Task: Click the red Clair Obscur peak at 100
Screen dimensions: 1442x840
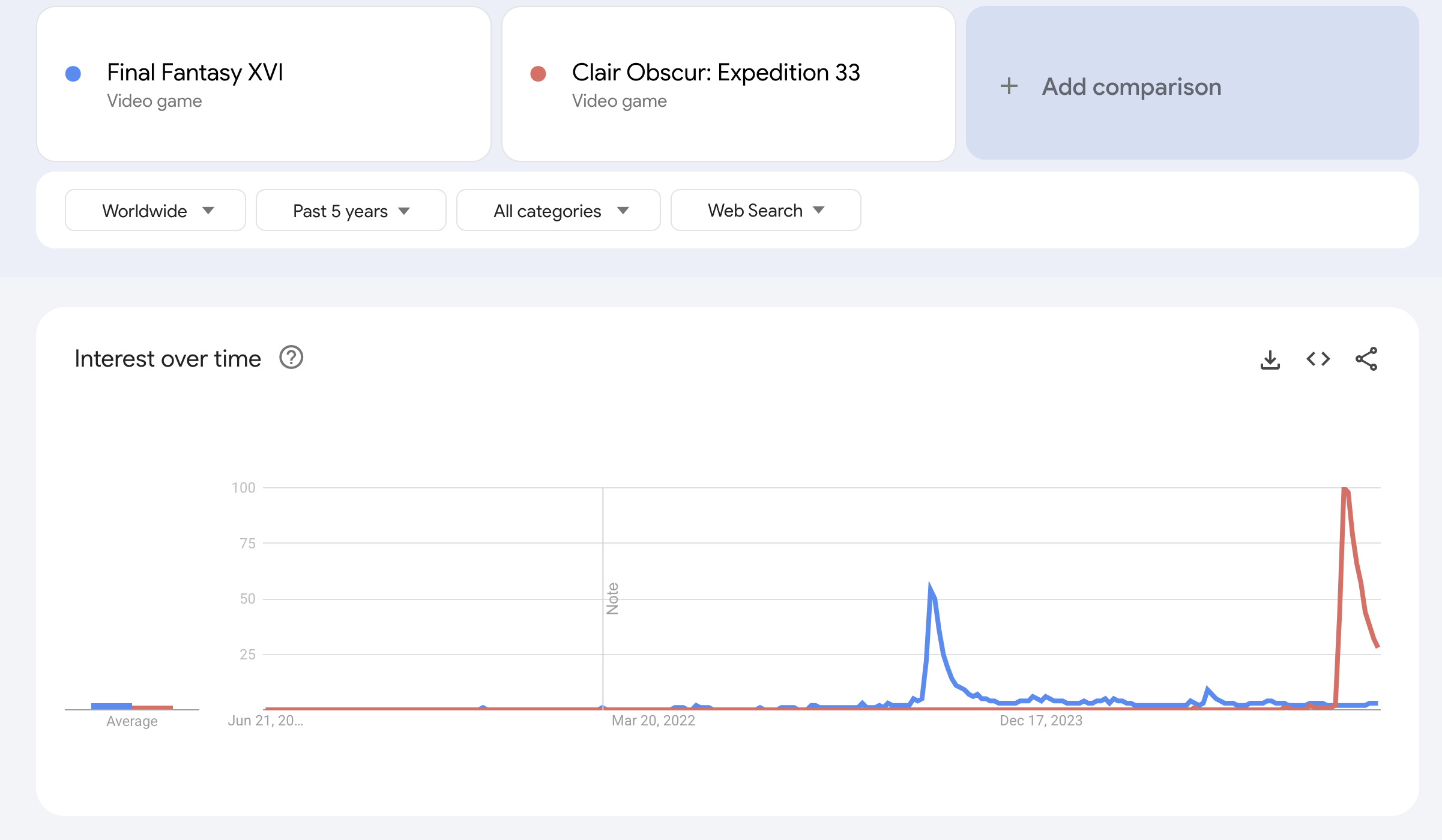Action: point(1345,489)
